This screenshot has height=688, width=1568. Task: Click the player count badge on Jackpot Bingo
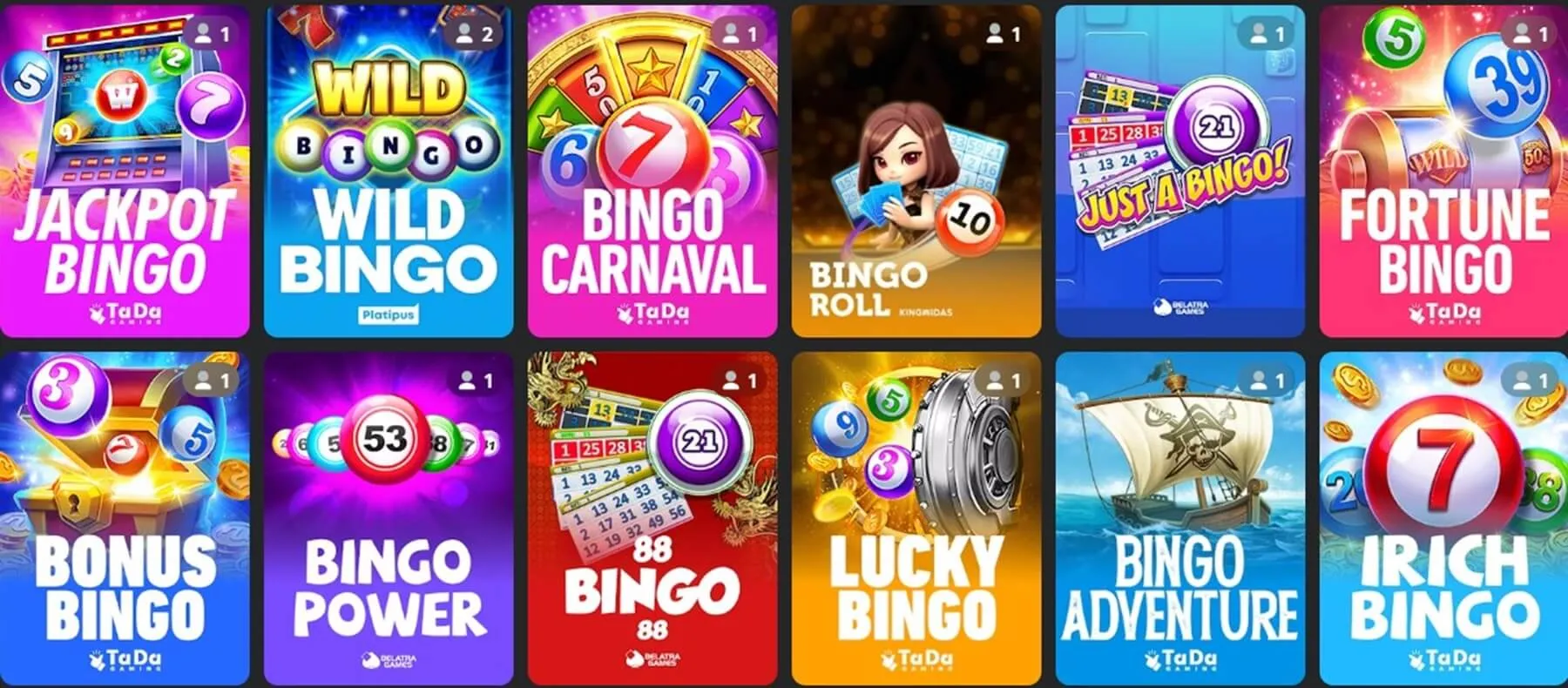click(212, 34)
